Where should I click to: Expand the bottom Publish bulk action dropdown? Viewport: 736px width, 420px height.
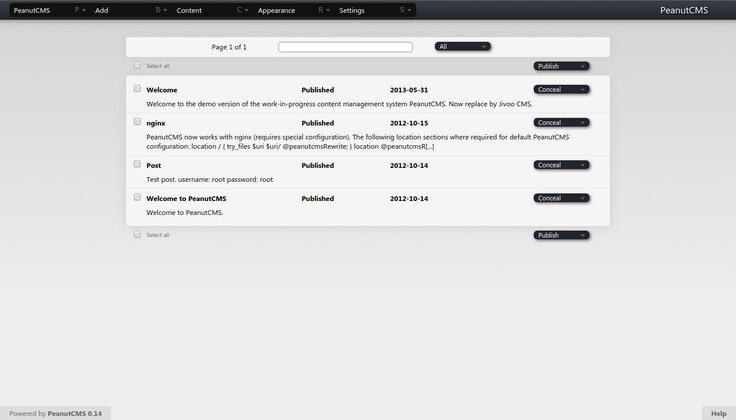click(561, 236)
